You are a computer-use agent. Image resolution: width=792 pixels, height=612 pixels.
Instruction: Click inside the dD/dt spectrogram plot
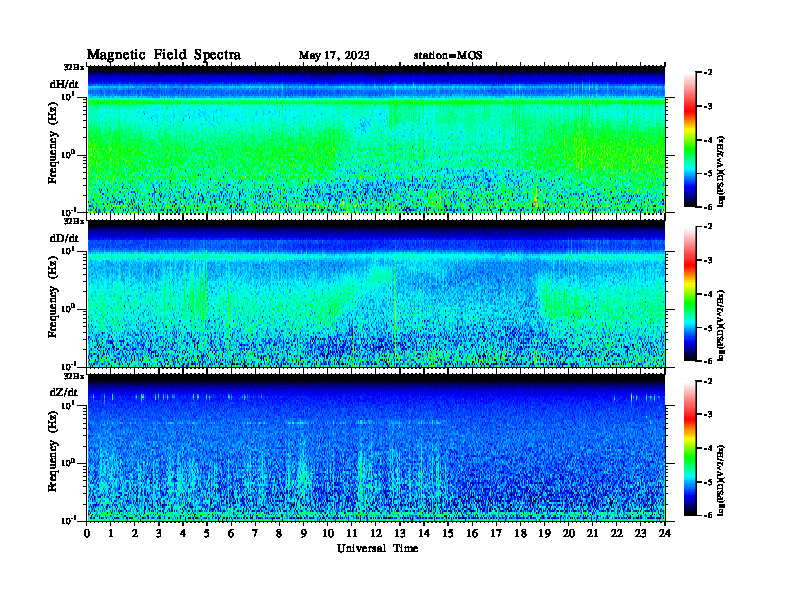point(376,293)
